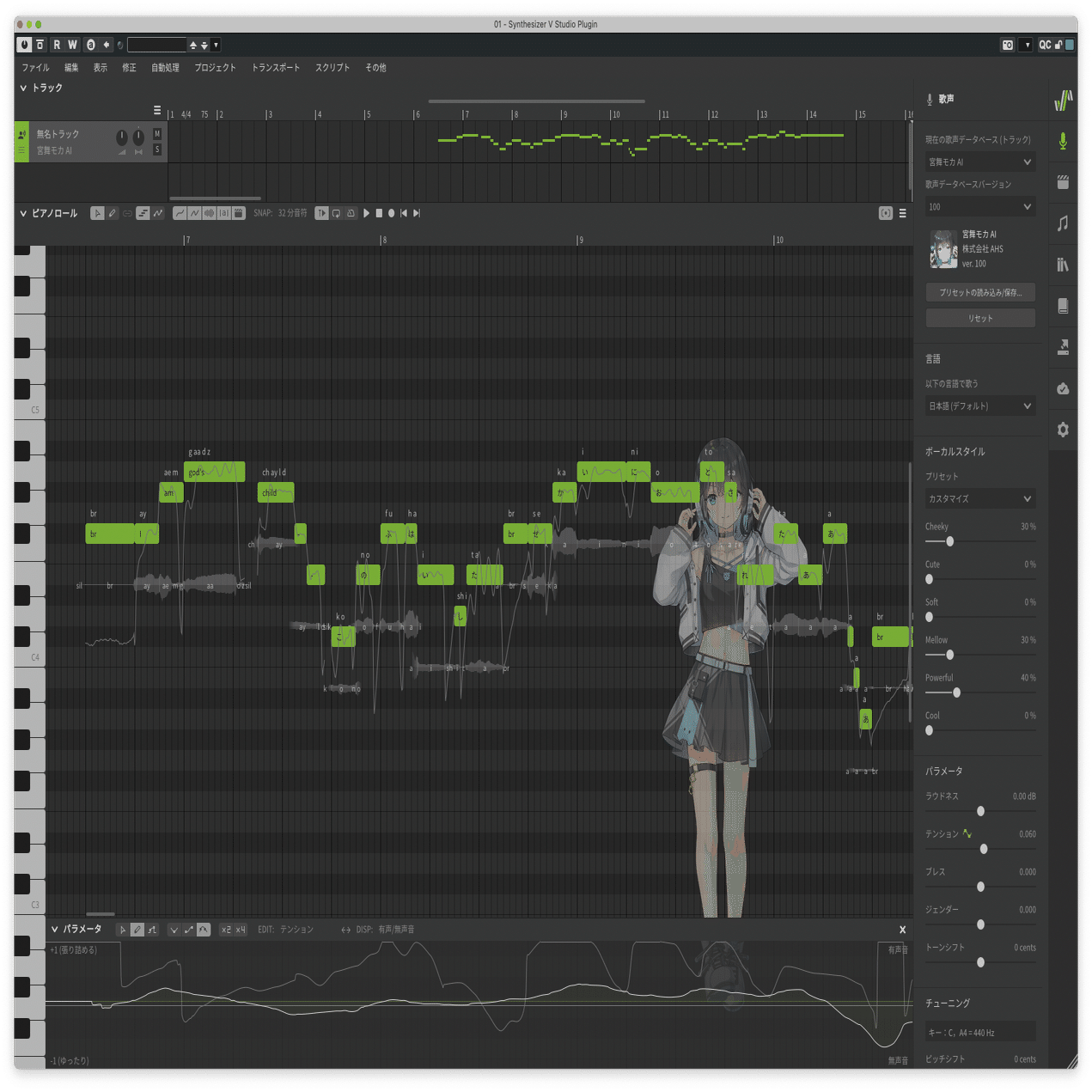Open the database version 100 dropdown
This screenshot has height=1092, width=1092.
[x=980, y=206]
